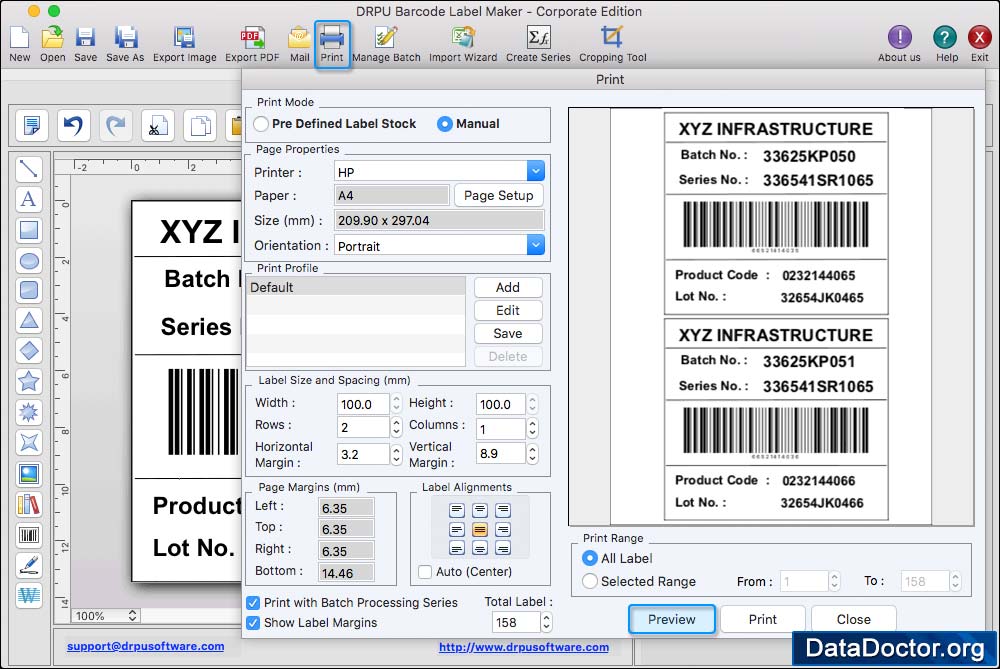Adjust the Width stepper

click(396, 404)
